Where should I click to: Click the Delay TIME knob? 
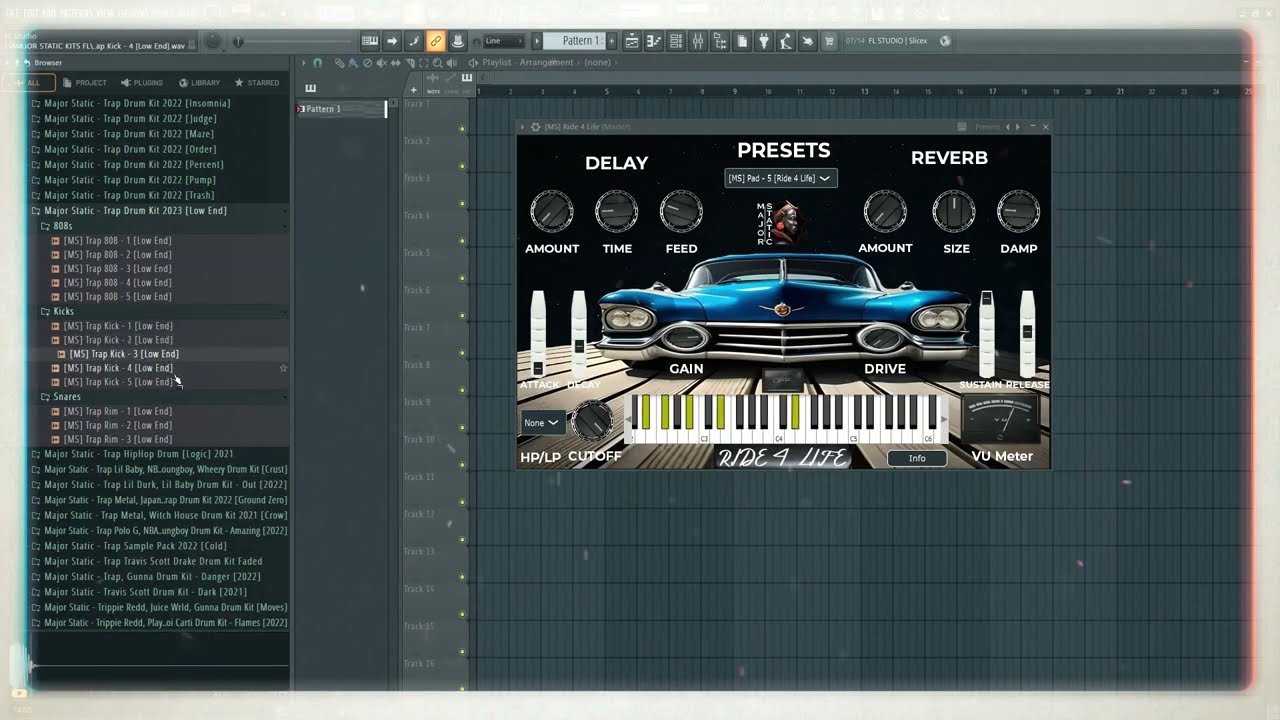point(616,211)
